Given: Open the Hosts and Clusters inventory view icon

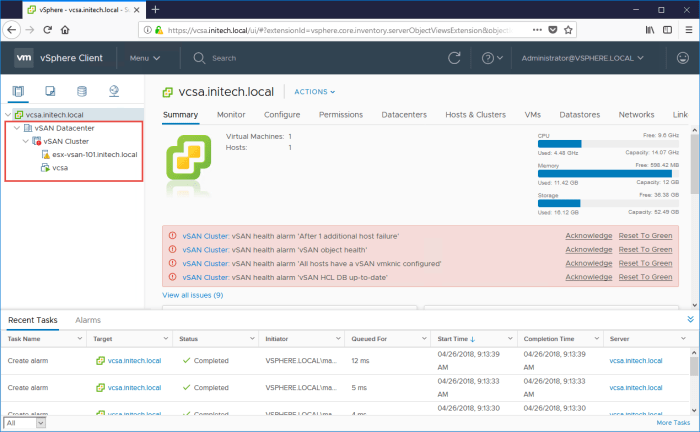Looking at the screenshot, I should (x=19, y=92).
